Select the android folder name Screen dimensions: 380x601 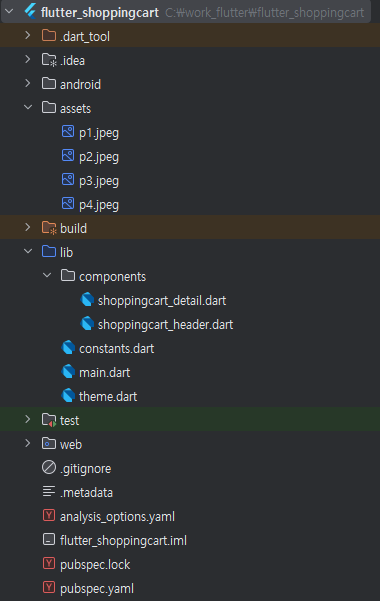80,85
